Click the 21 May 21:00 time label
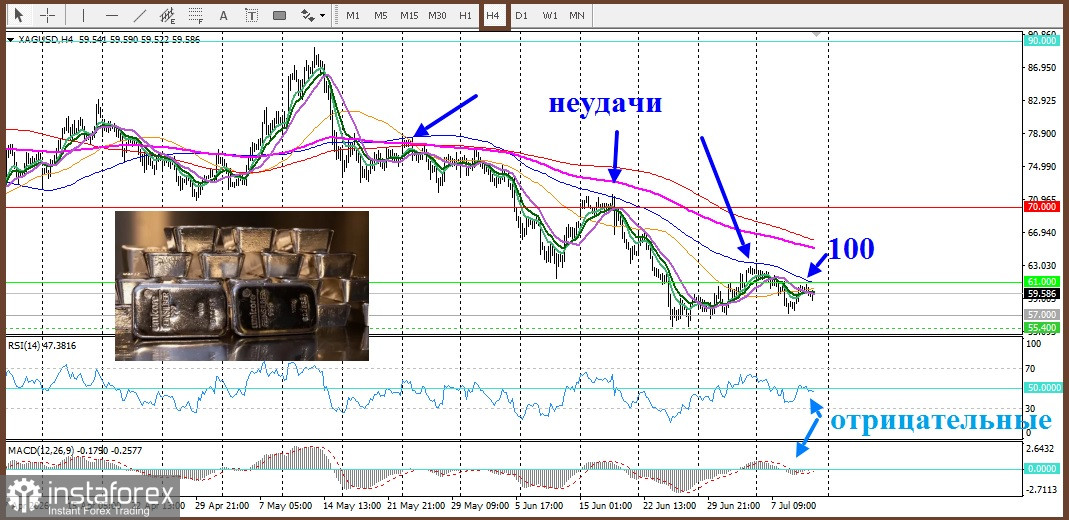This screenshot has width=1069, height=520. [x=415, y=506]
